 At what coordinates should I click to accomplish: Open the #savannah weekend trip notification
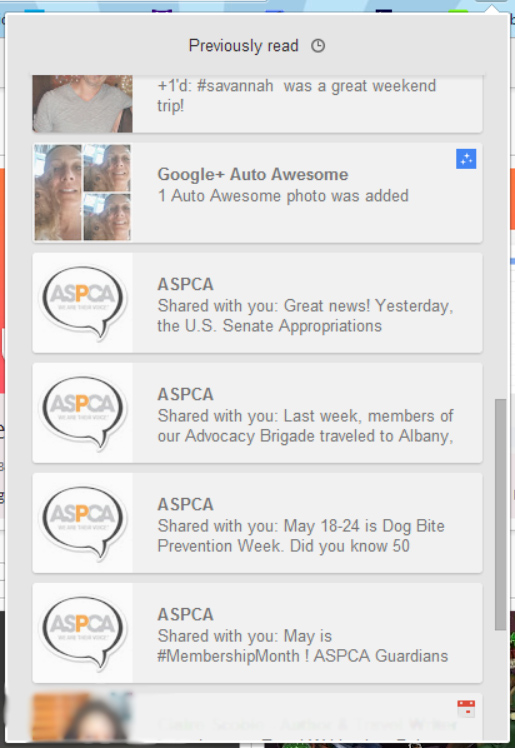point(258,104)
